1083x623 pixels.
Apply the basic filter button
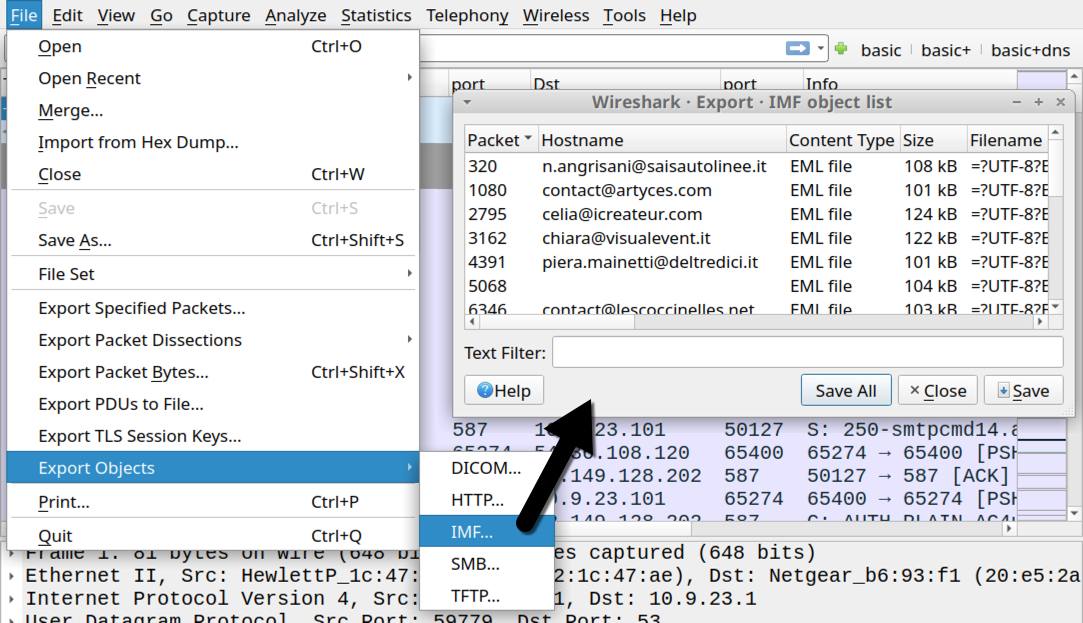[881, 50]
